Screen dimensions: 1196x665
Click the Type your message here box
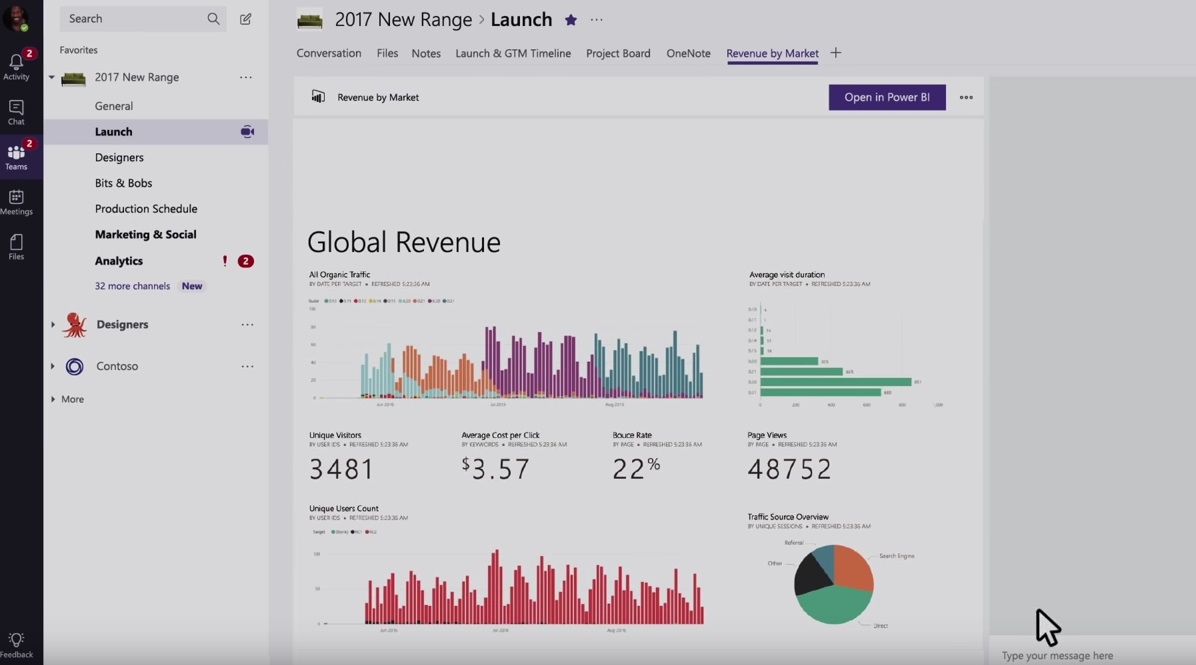point(1092,655)
